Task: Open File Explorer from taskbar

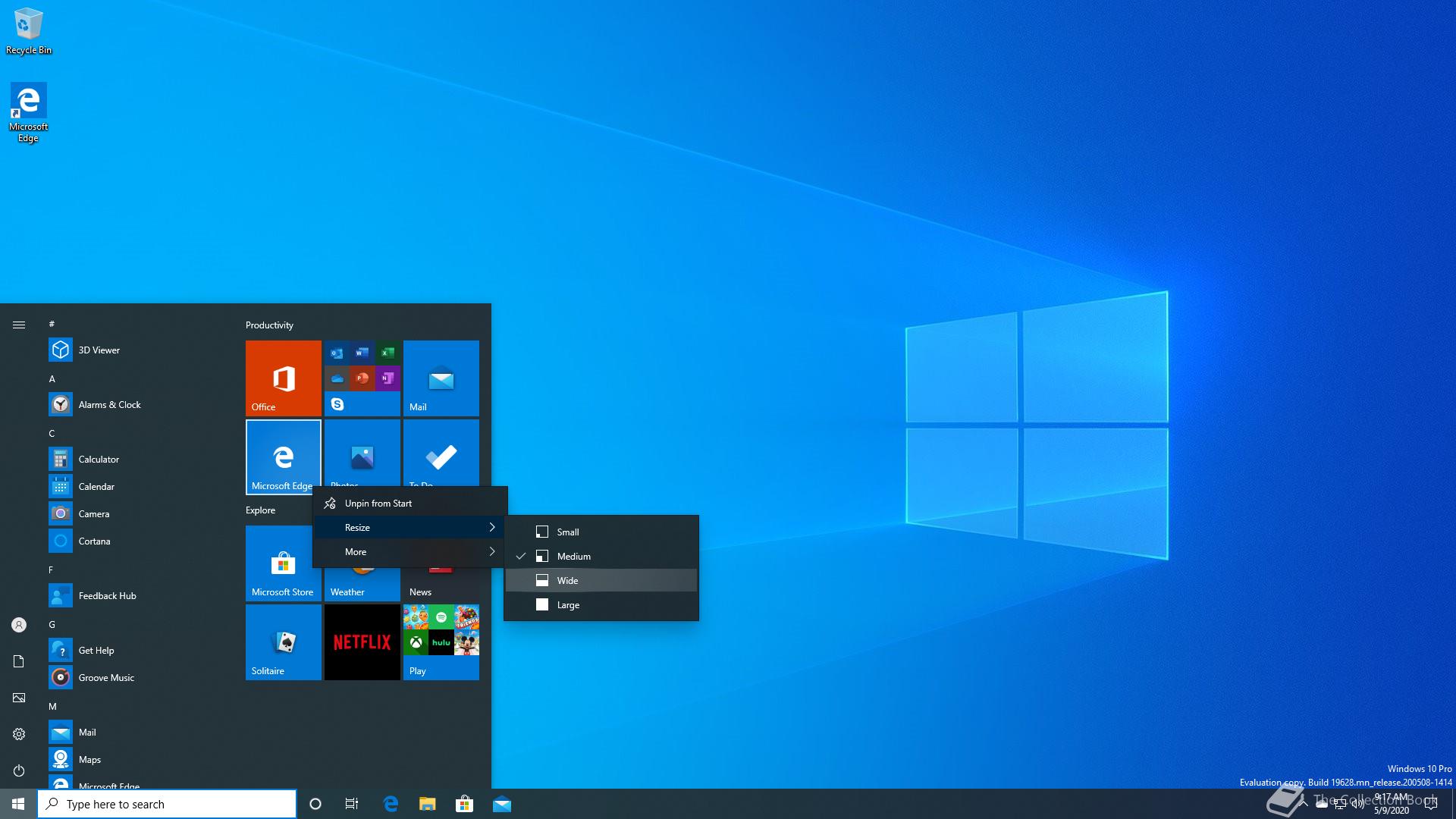Action: (428, 804)
